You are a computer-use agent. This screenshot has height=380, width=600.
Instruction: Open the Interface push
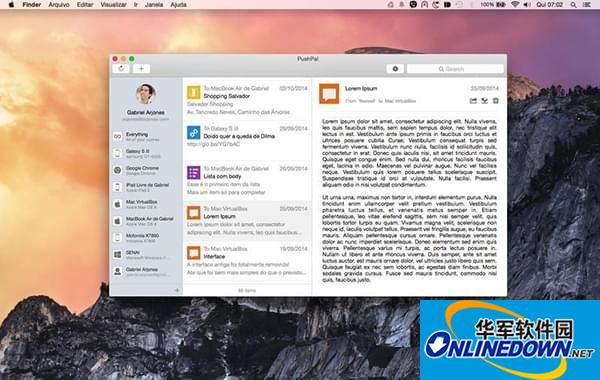pos(247,261)
